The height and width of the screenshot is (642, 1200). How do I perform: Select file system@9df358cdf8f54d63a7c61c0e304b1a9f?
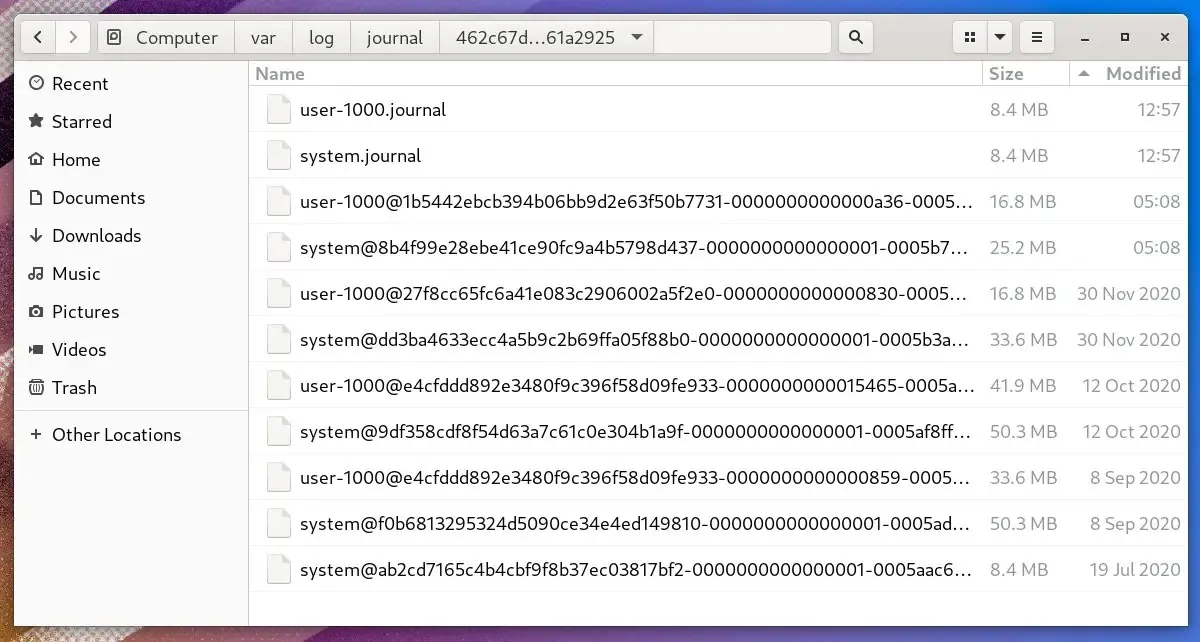coord(717,432)
